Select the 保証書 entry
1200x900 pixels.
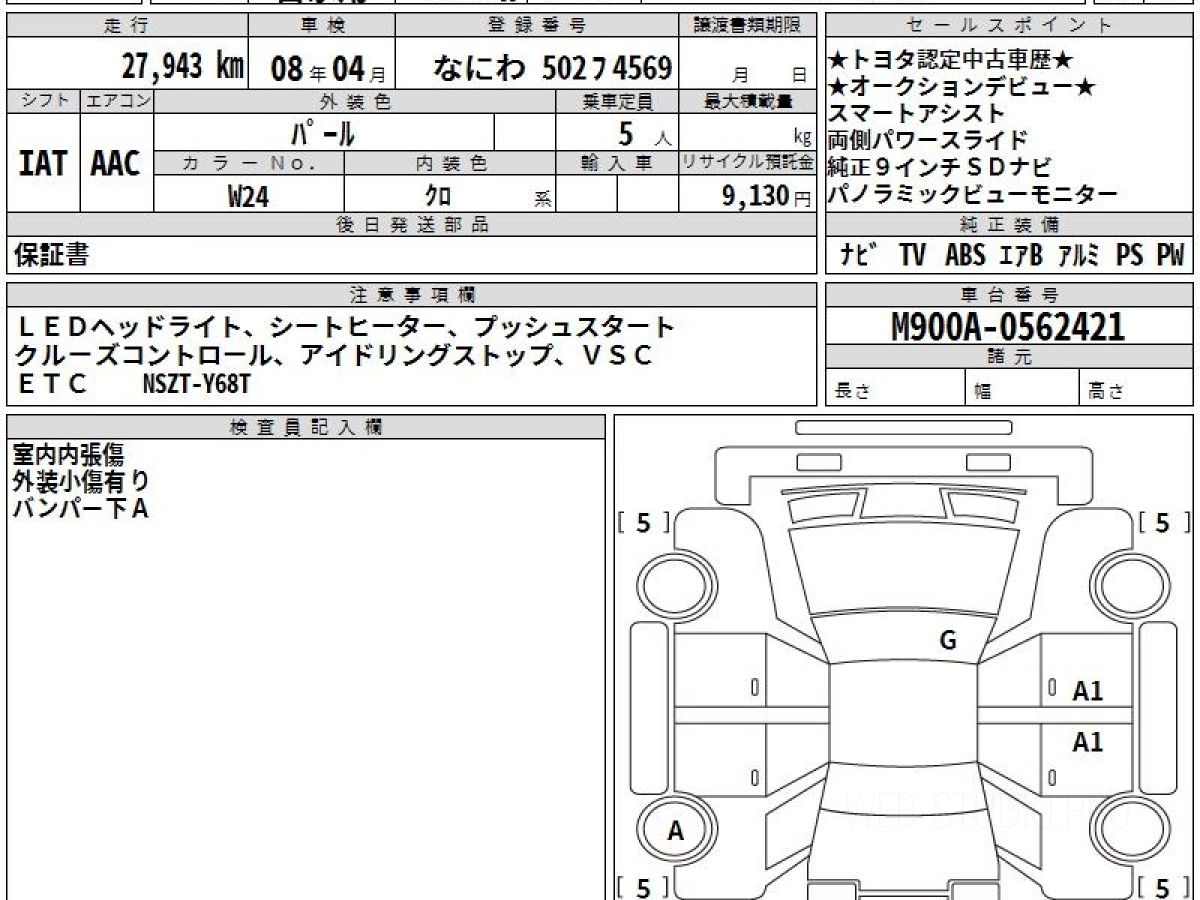(x=51, y=255)
